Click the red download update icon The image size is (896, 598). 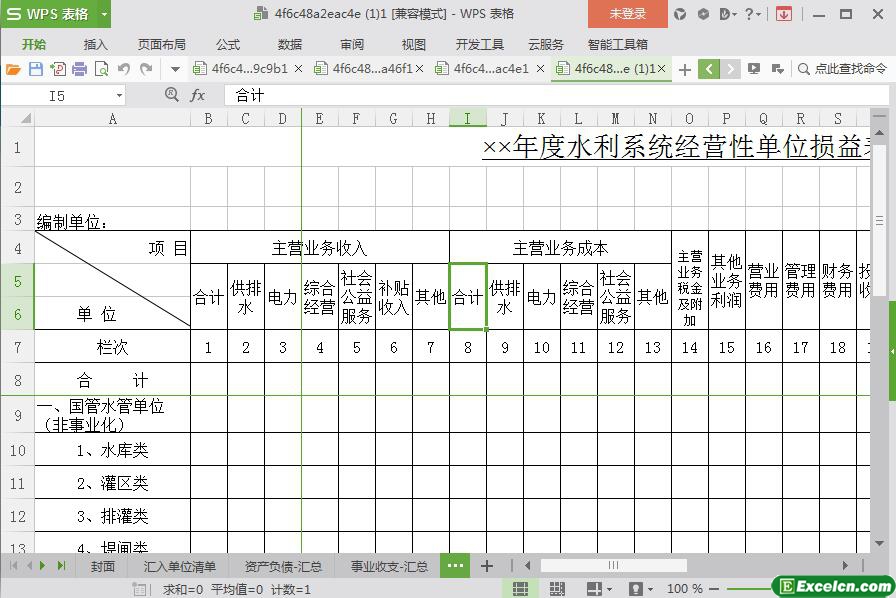783,14
